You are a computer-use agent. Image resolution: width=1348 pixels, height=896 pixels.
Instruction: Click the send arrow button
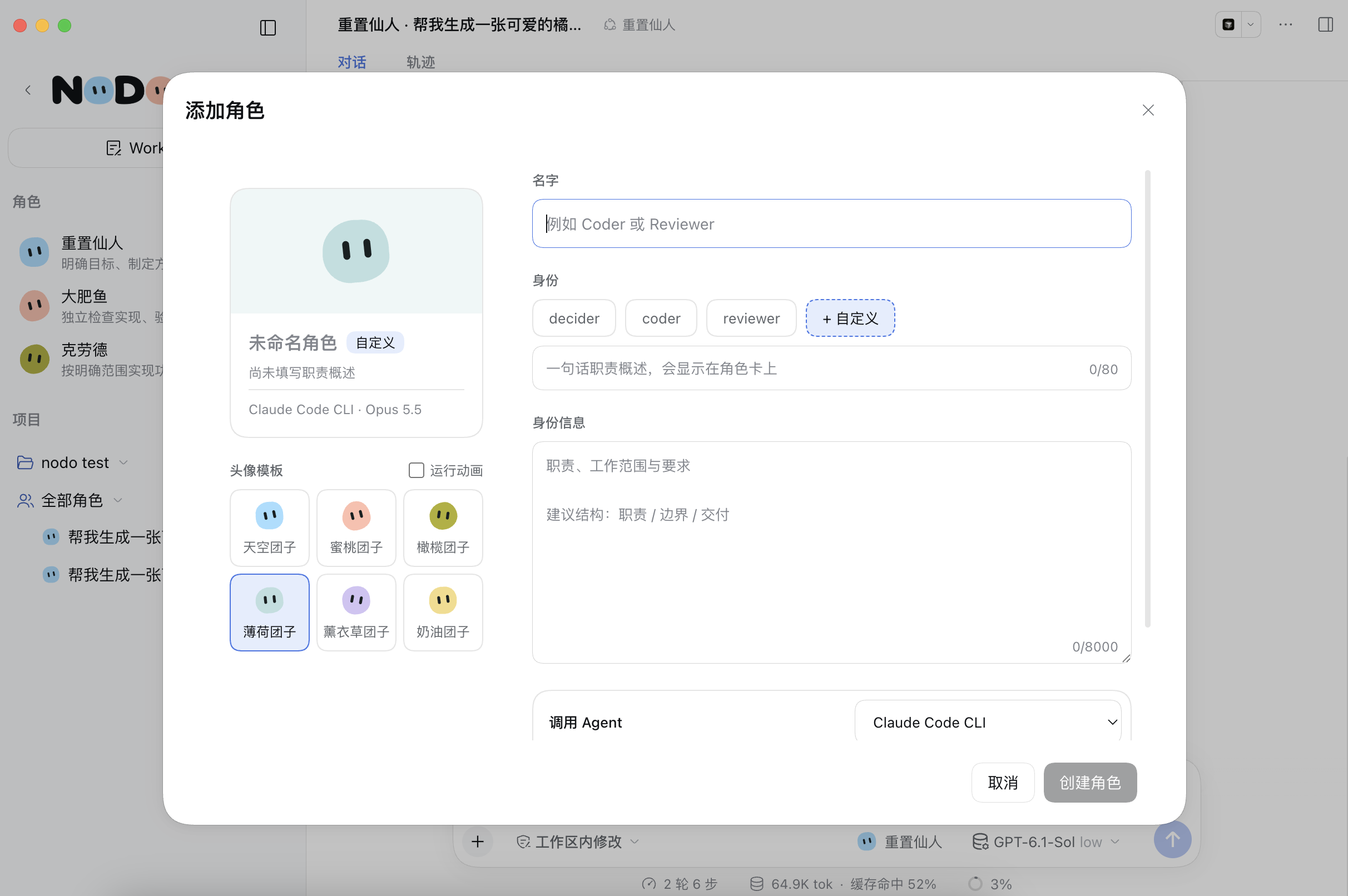(1172, 839)
